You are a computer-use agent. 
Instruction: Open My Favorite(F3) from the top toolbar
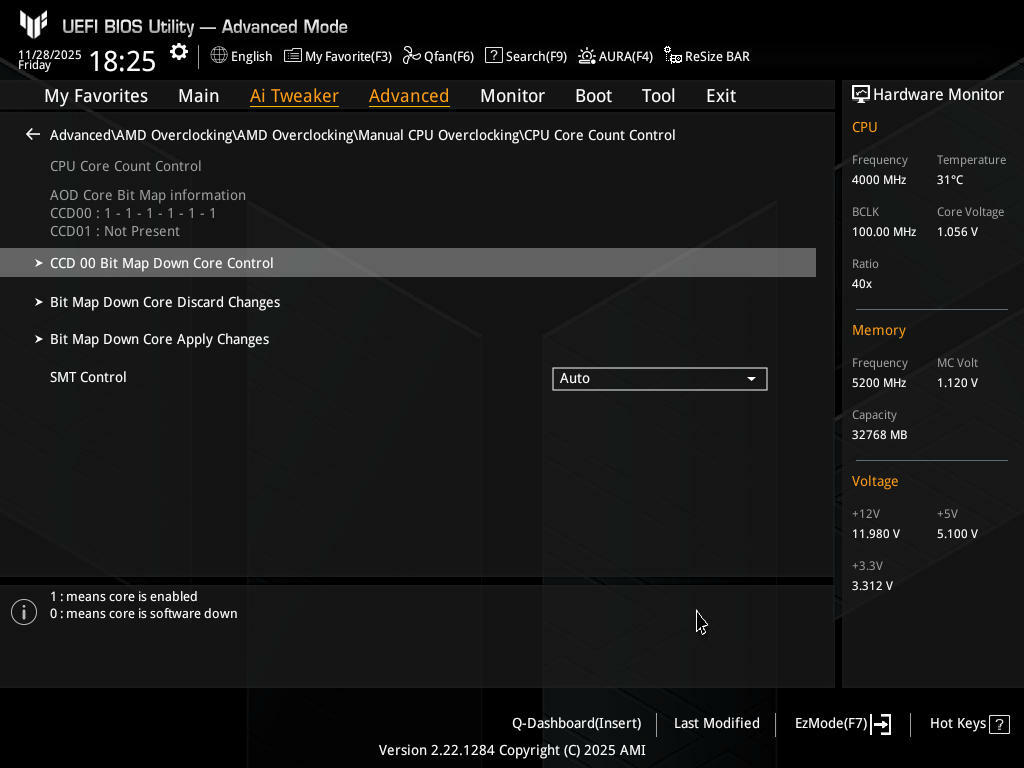(x=338, y=56)
